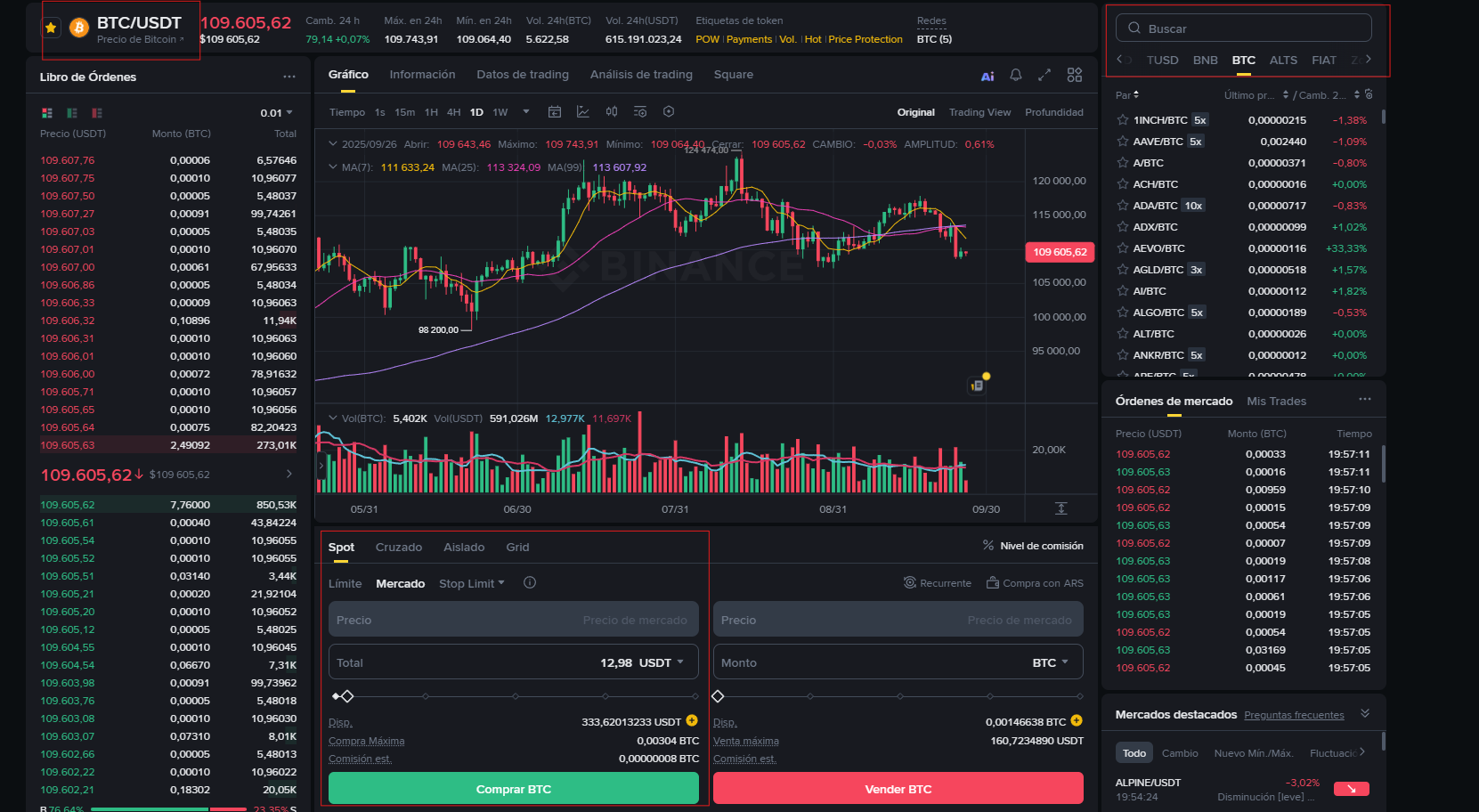
Task: Open the calendar date-jump icon on the chart toolbar
Action: click(x=555, y=111)
